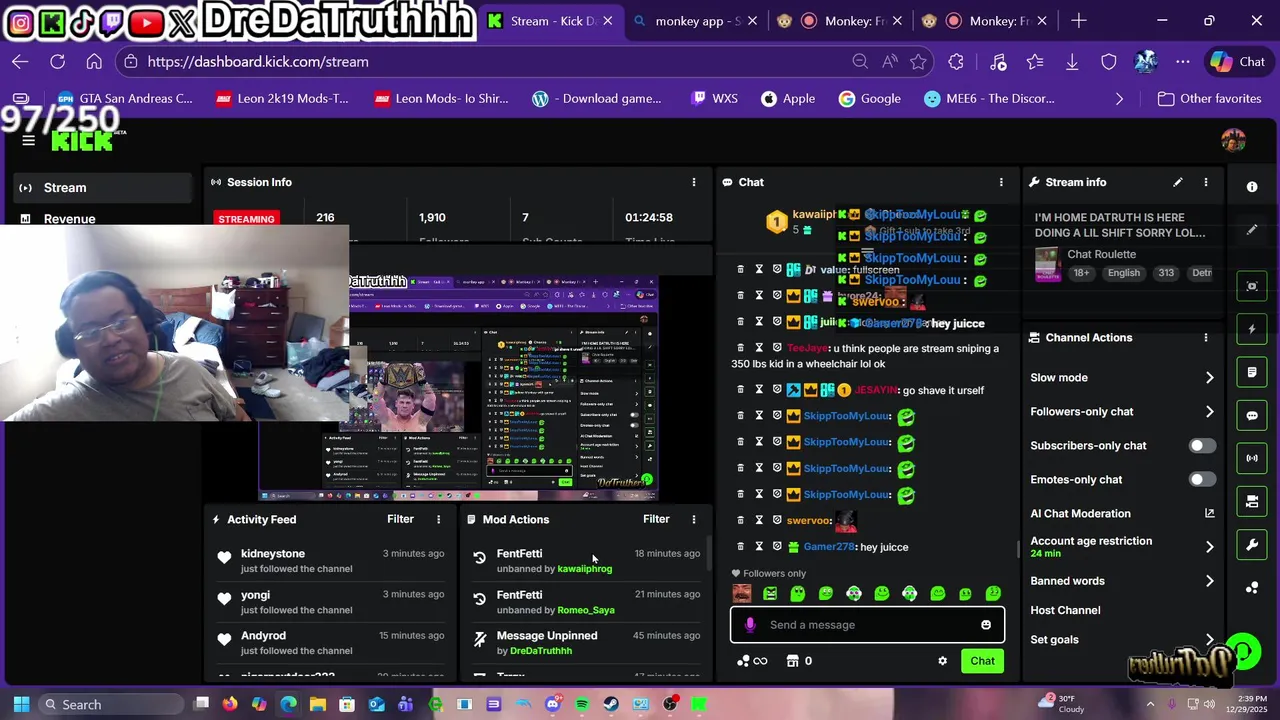Open browser extensions puzzle icon
Viewport: 1280px width, 720px height.
[956, 62]
